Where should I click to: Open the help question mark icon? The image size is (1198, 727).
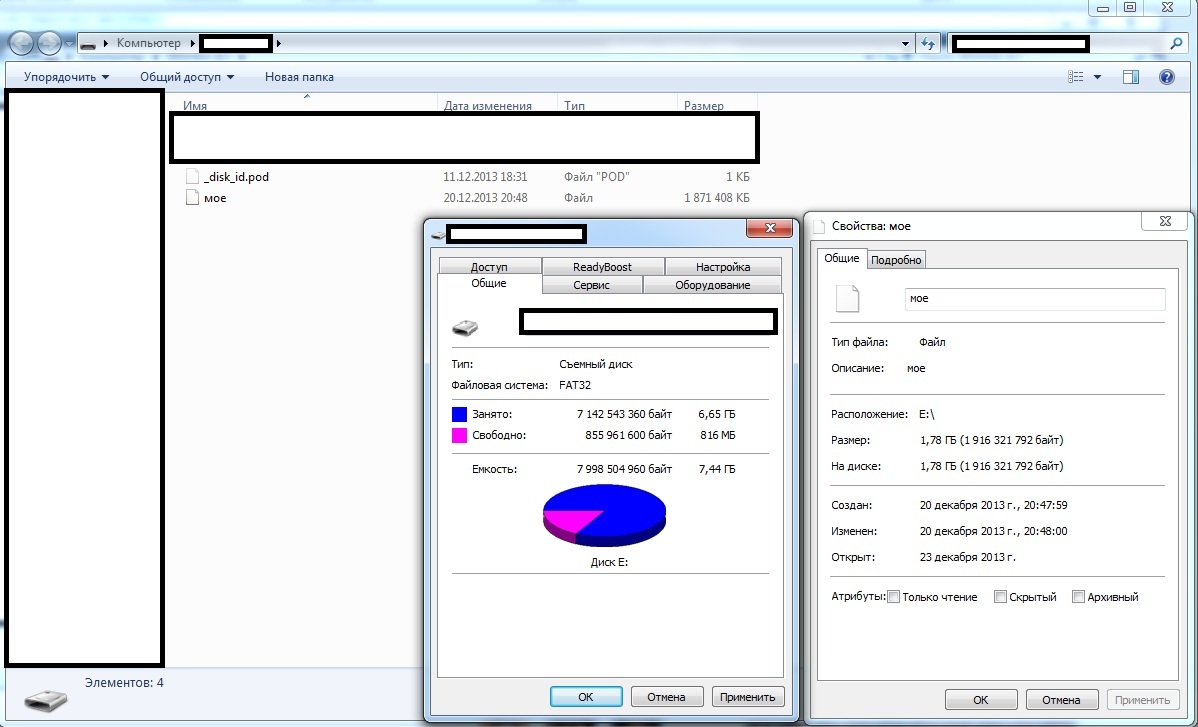[1166, 77]
